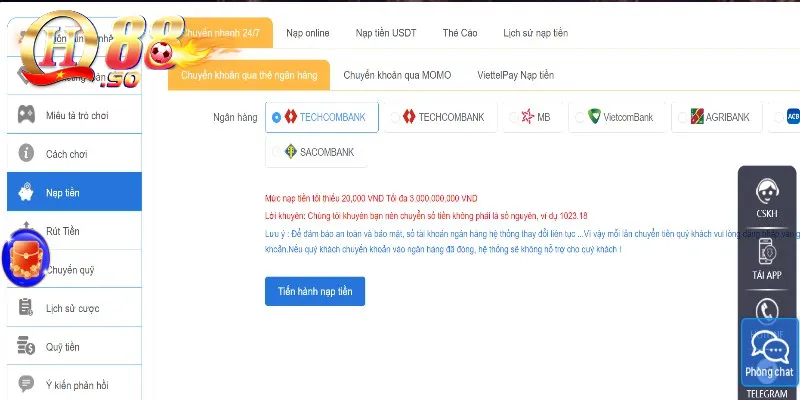Screen dimensions: 800x400
Task: Choose MB bank radio button
Action: point(514,117)
